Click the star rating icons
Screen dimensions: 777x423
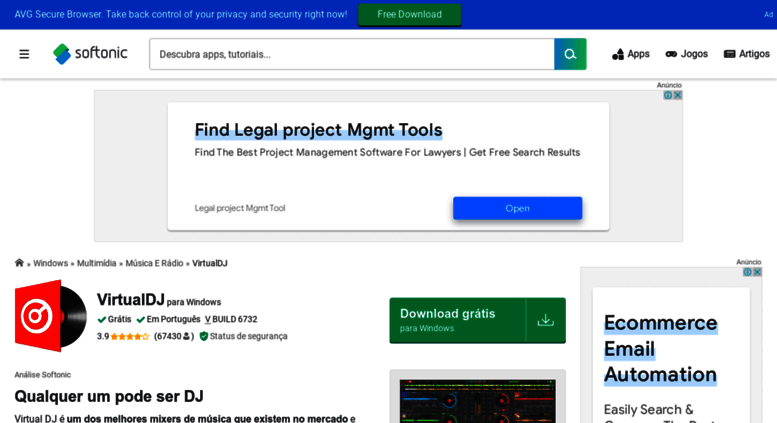[x=129, y=336]
